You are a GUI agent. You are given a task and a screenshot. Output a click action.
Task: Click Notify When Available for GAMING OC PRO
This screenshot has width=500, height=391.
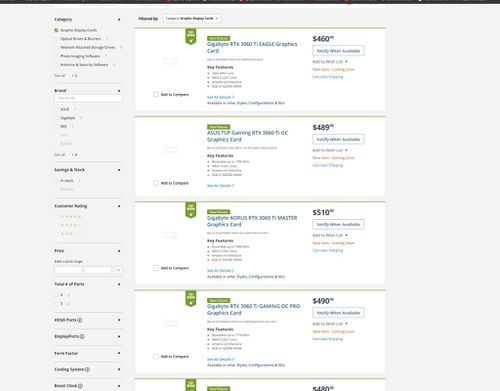(x=338, y=313)
